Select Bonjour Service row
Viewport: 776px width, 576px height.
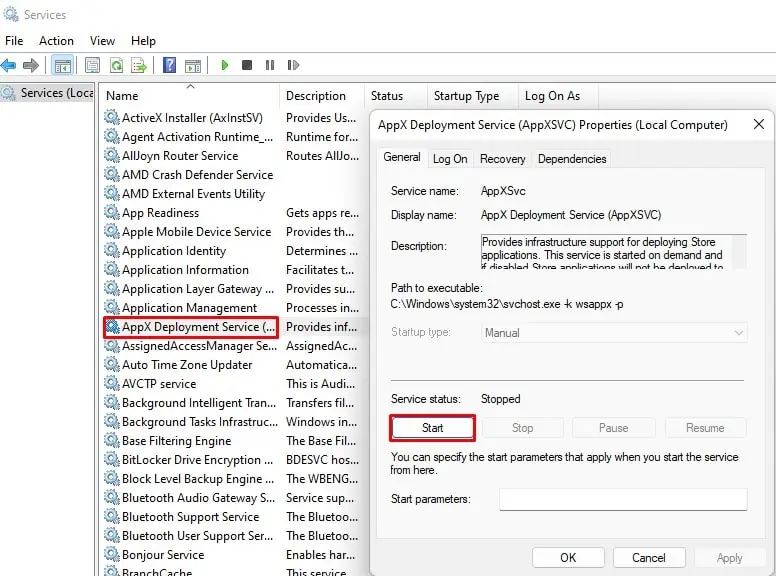(163, 555)
